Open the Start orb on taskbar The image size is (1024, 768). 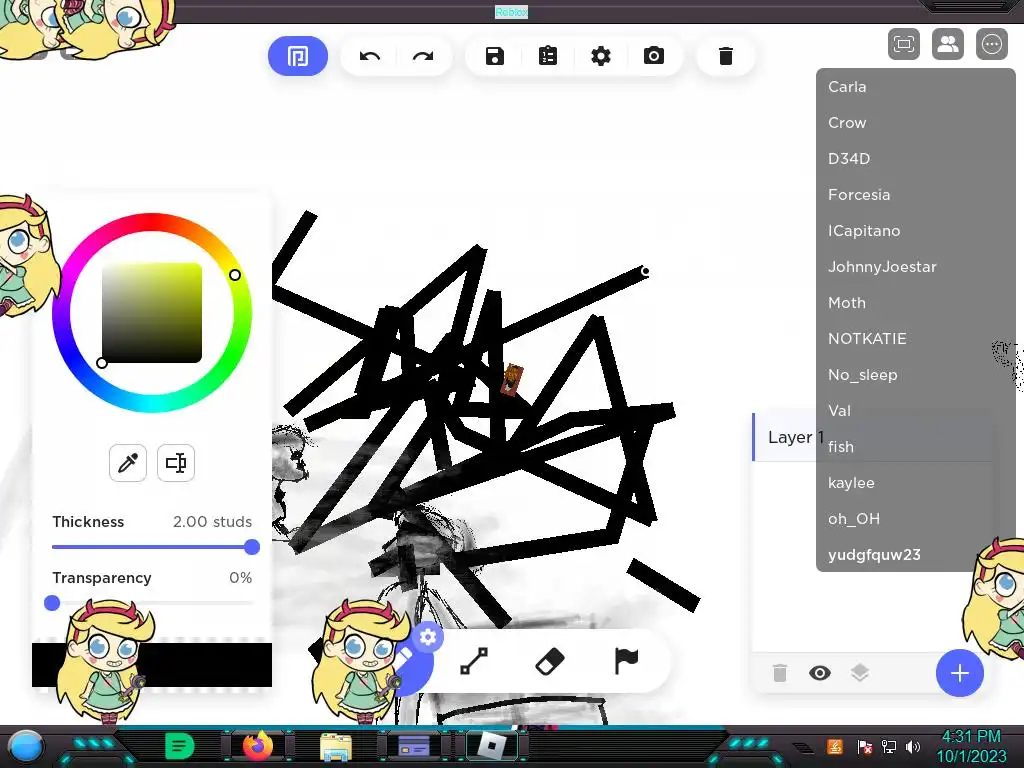tap(26, 746)
